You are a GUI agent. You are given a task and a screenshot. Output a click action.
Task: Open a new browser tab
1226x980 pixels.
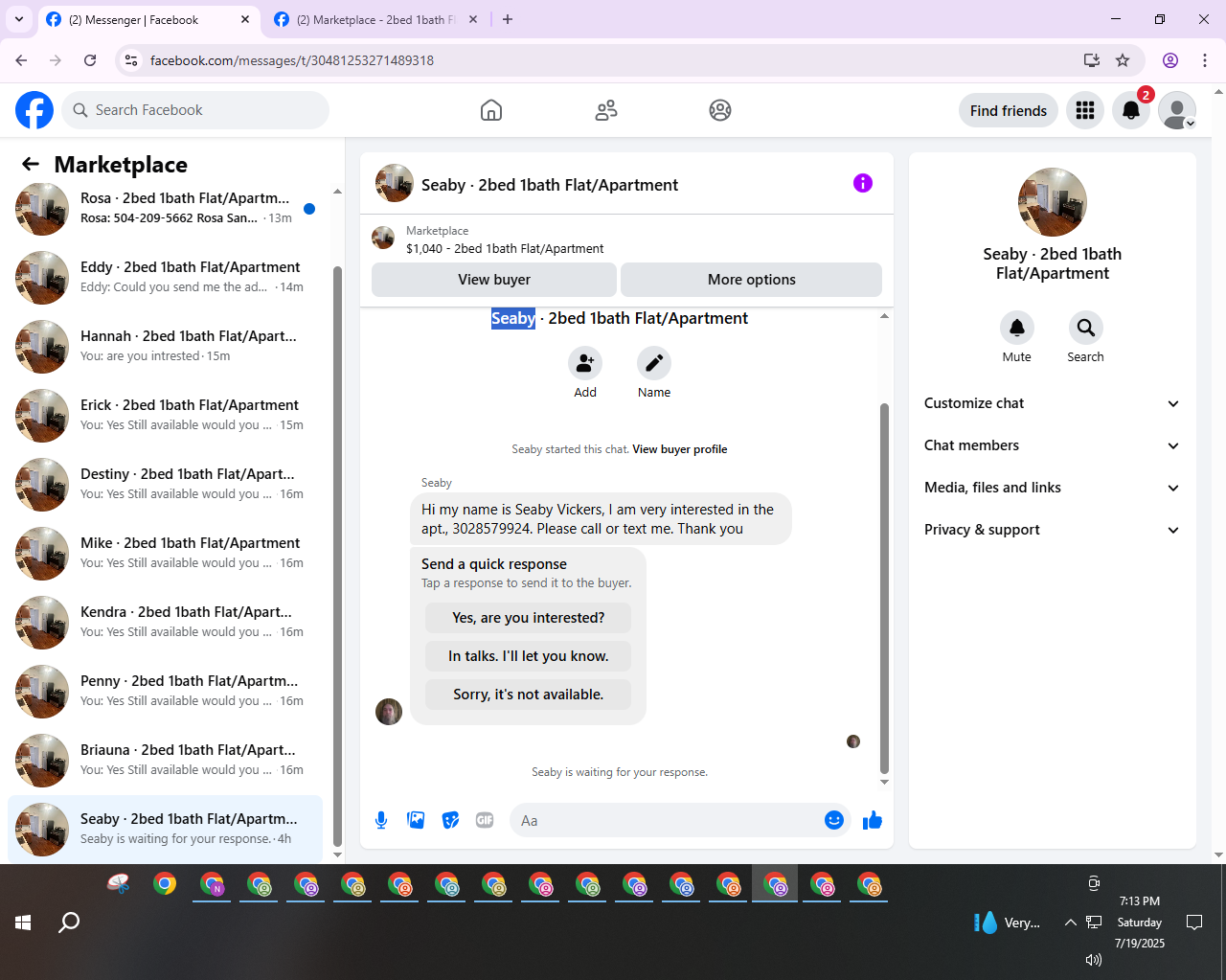508,19
